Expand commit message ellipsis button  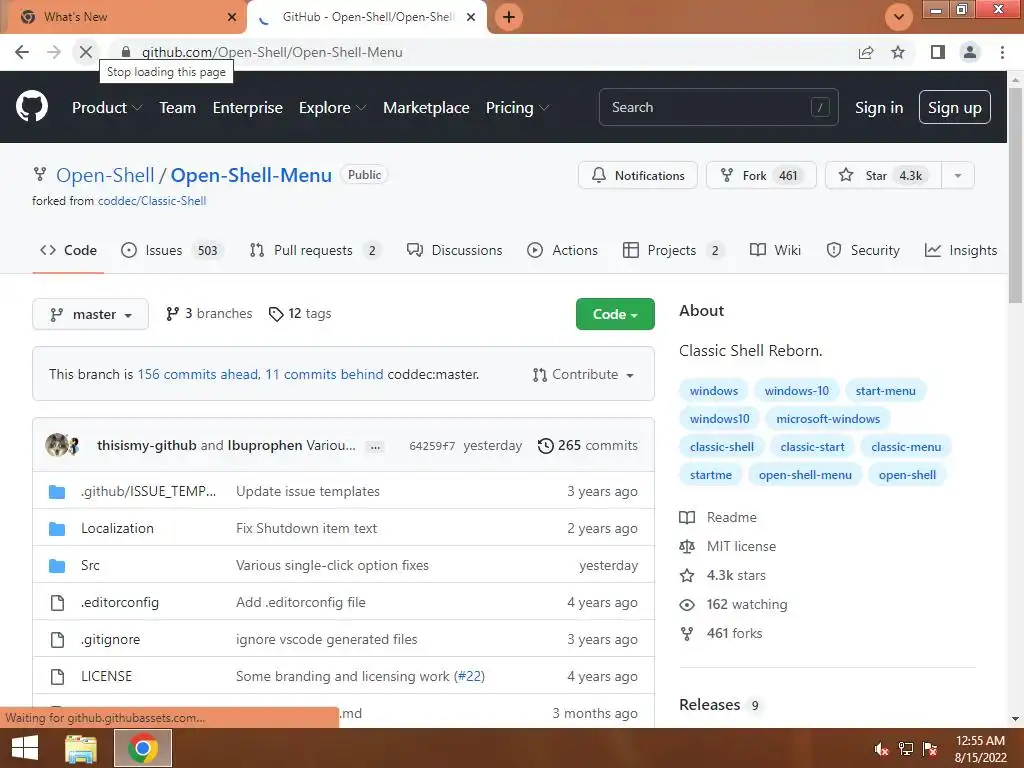click(x=375, y=447)
